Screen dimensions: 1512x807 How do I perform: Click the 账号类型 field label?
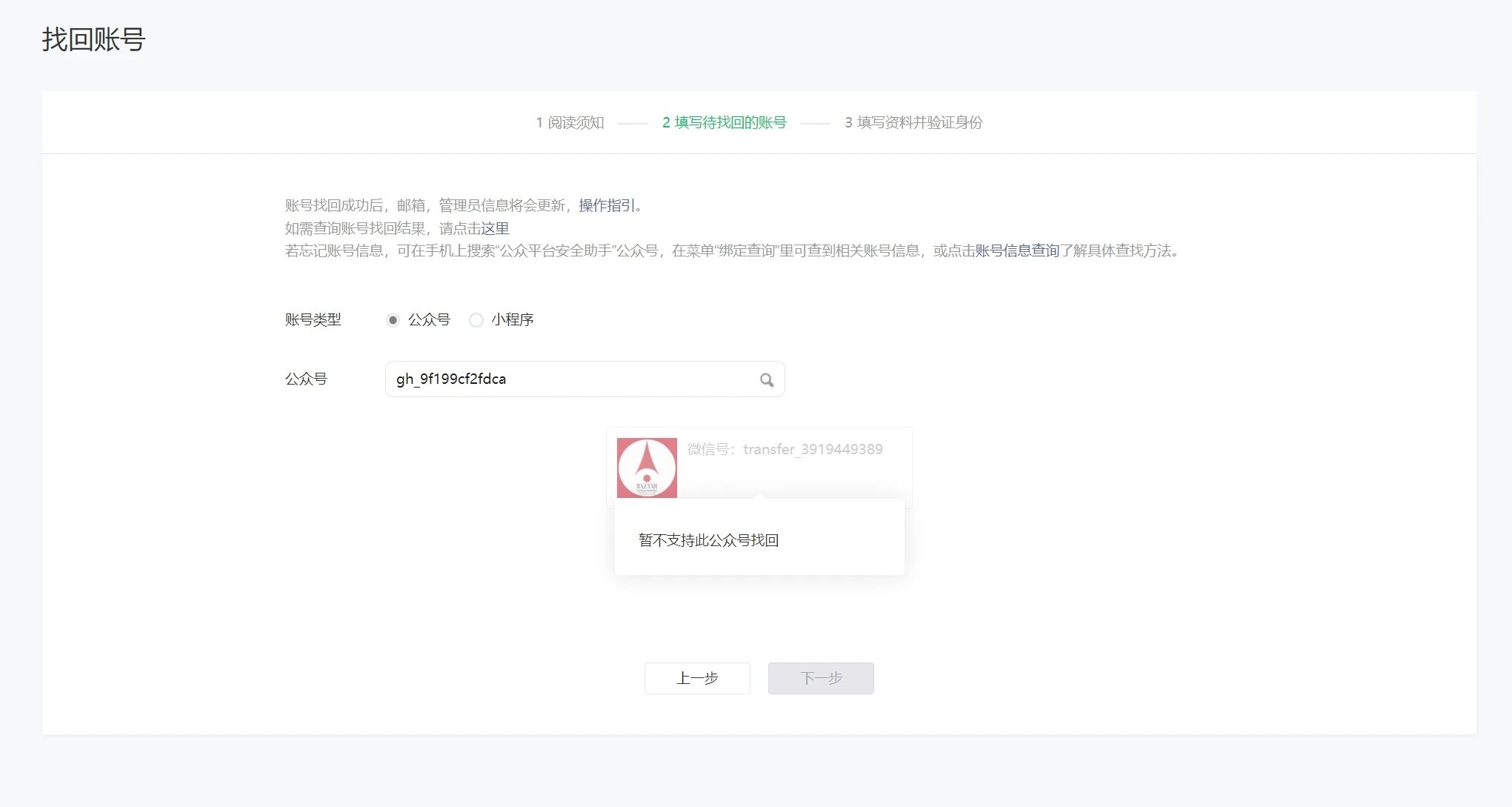tap(313, 320)
